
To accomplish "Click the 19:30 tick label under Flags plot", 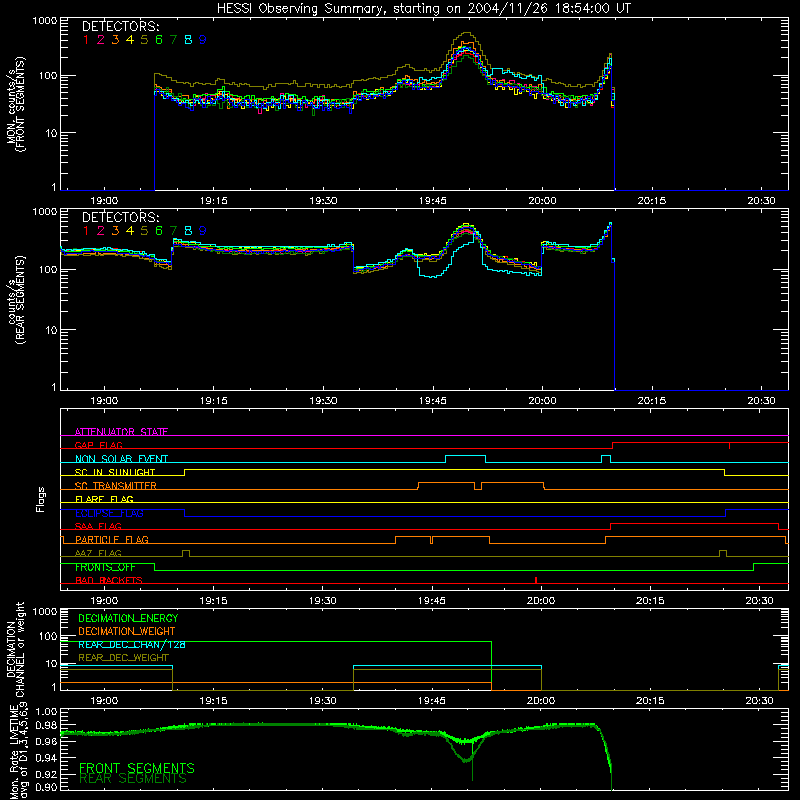I will 322,601.
